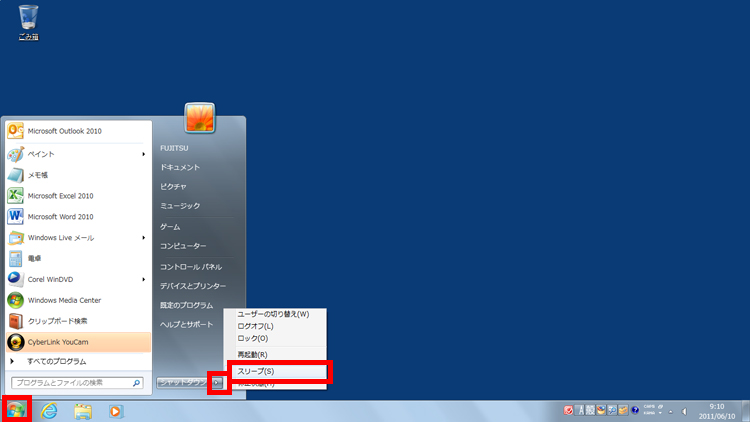Open ピクチャ (Pictures) link
The image size is (750, 422).
[173, 187]
